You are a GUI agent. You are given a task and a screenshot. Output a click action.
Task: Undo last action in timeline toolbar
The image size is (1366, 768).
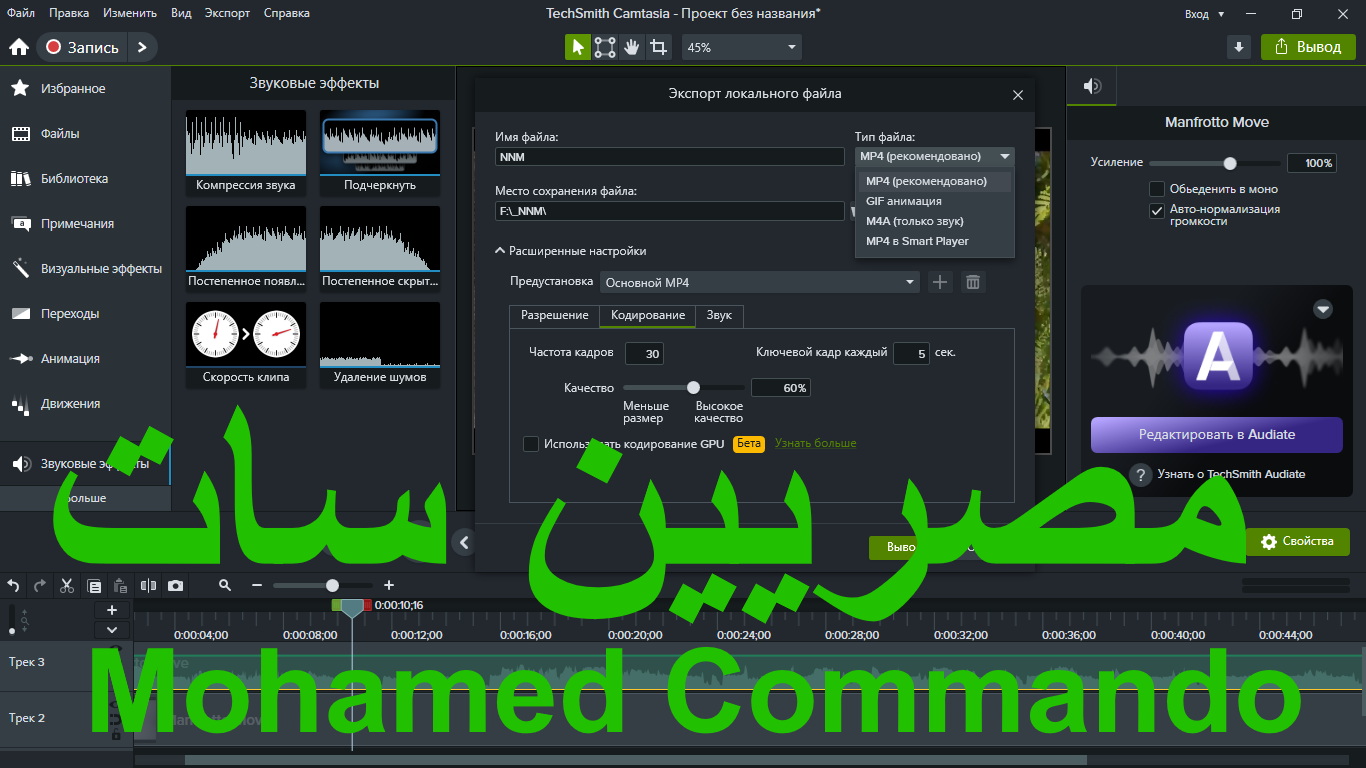click(14, 586)
